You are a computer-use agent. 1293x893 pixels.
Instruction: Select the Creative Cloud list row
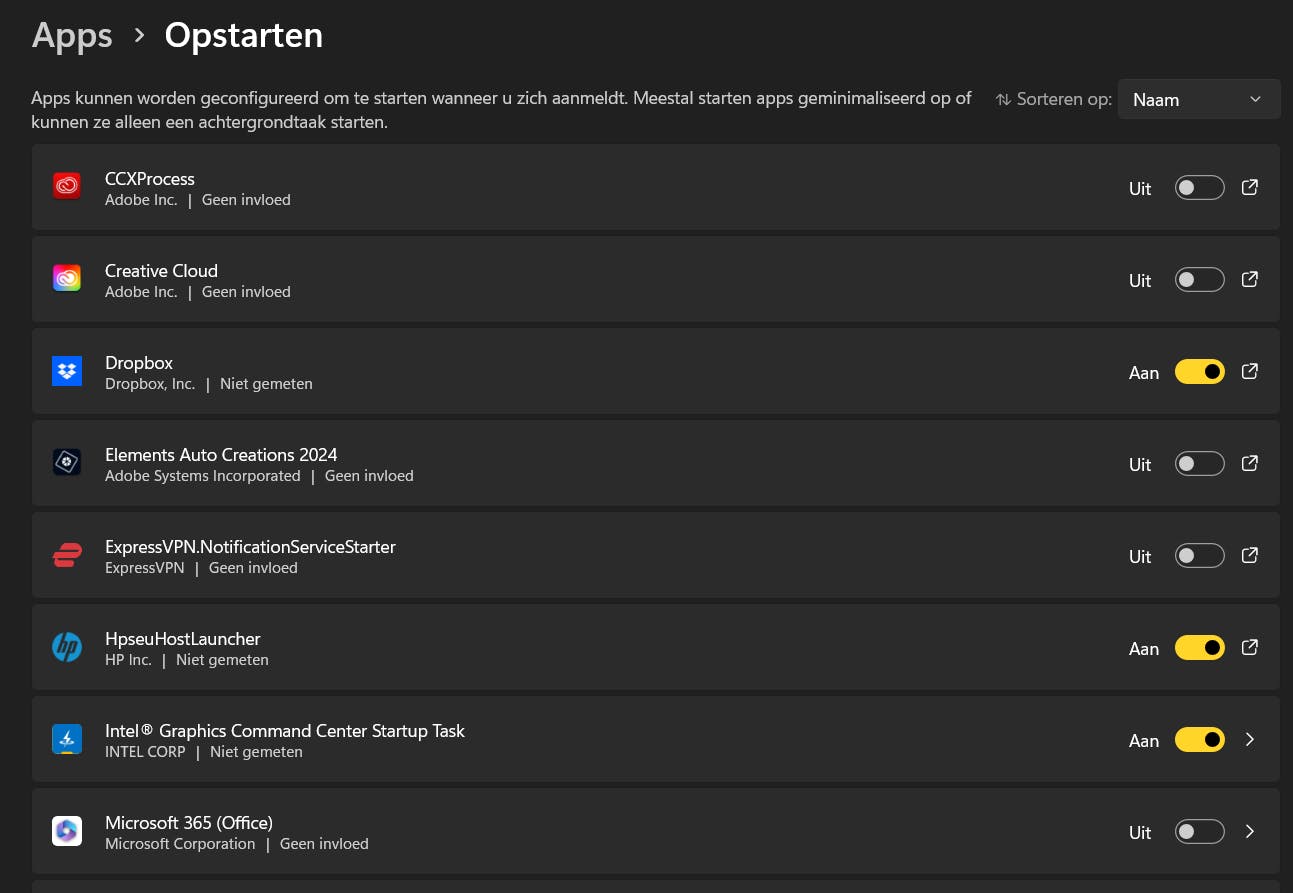click(x=600, y=280)
